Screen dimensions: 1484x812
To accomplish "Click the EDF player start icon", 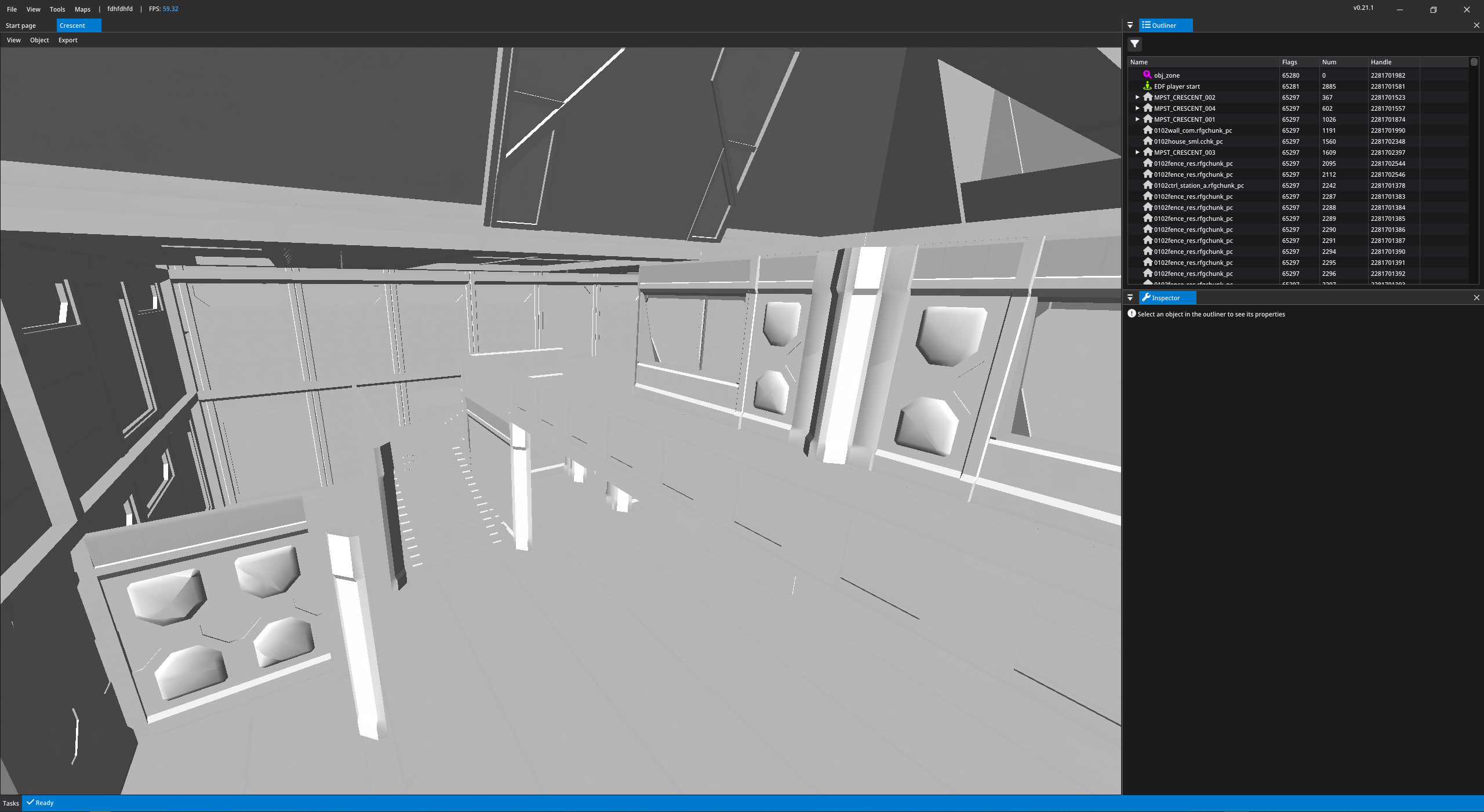I will click(x=1147, y=86).
